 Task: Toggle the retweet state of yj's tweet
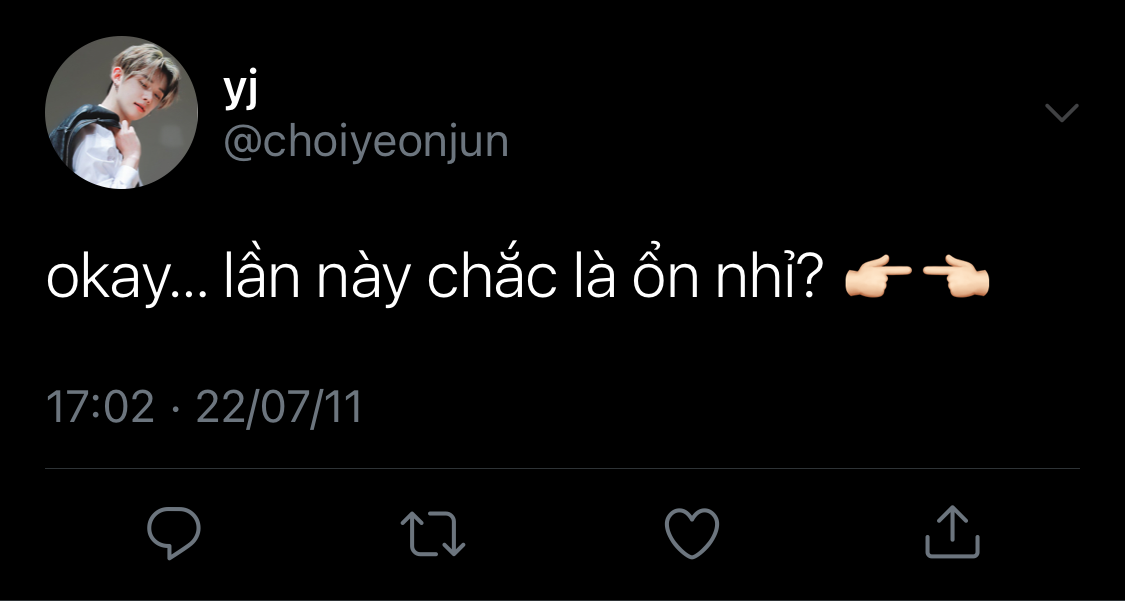click(433, 534)
